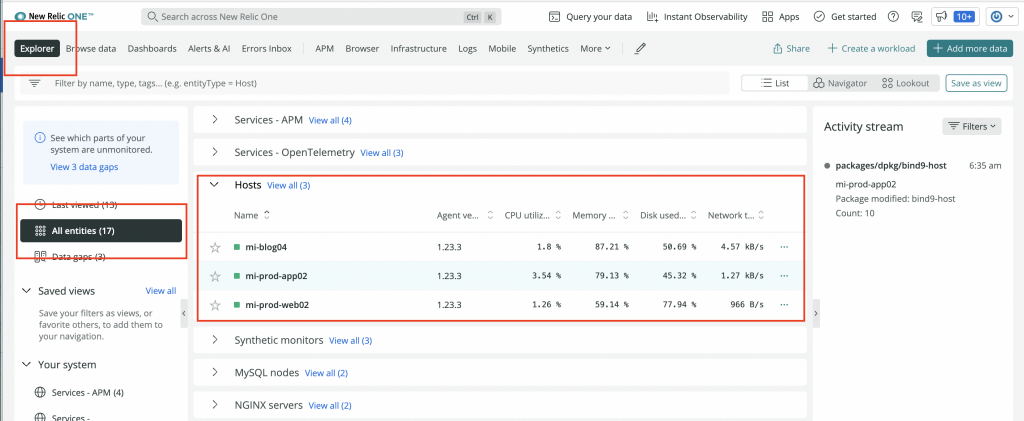
Task: Sort hosts by CPU utilization column
Action: (x=533, y=215)
